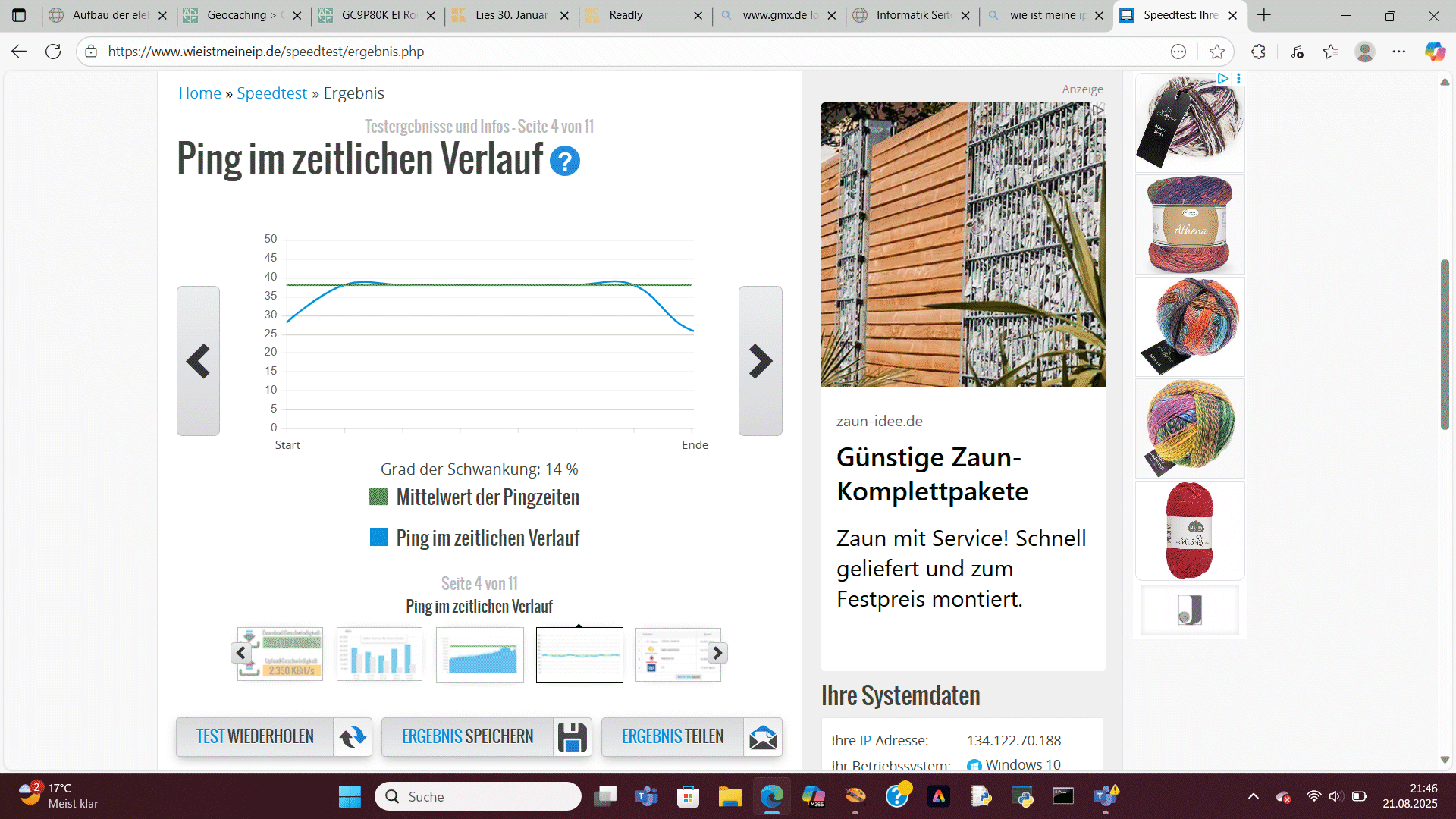This screenshot has height=819, width=1456.
Task: Click the envelope share icon
Action: [763, 737]
